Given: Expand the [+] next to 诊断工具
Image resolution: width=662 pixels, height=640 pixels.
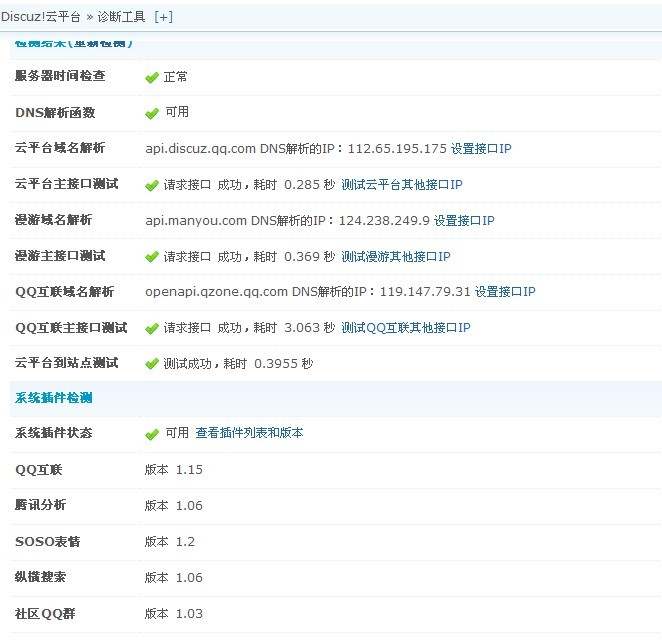Looking at the screenshot, I should click(163, 17).
